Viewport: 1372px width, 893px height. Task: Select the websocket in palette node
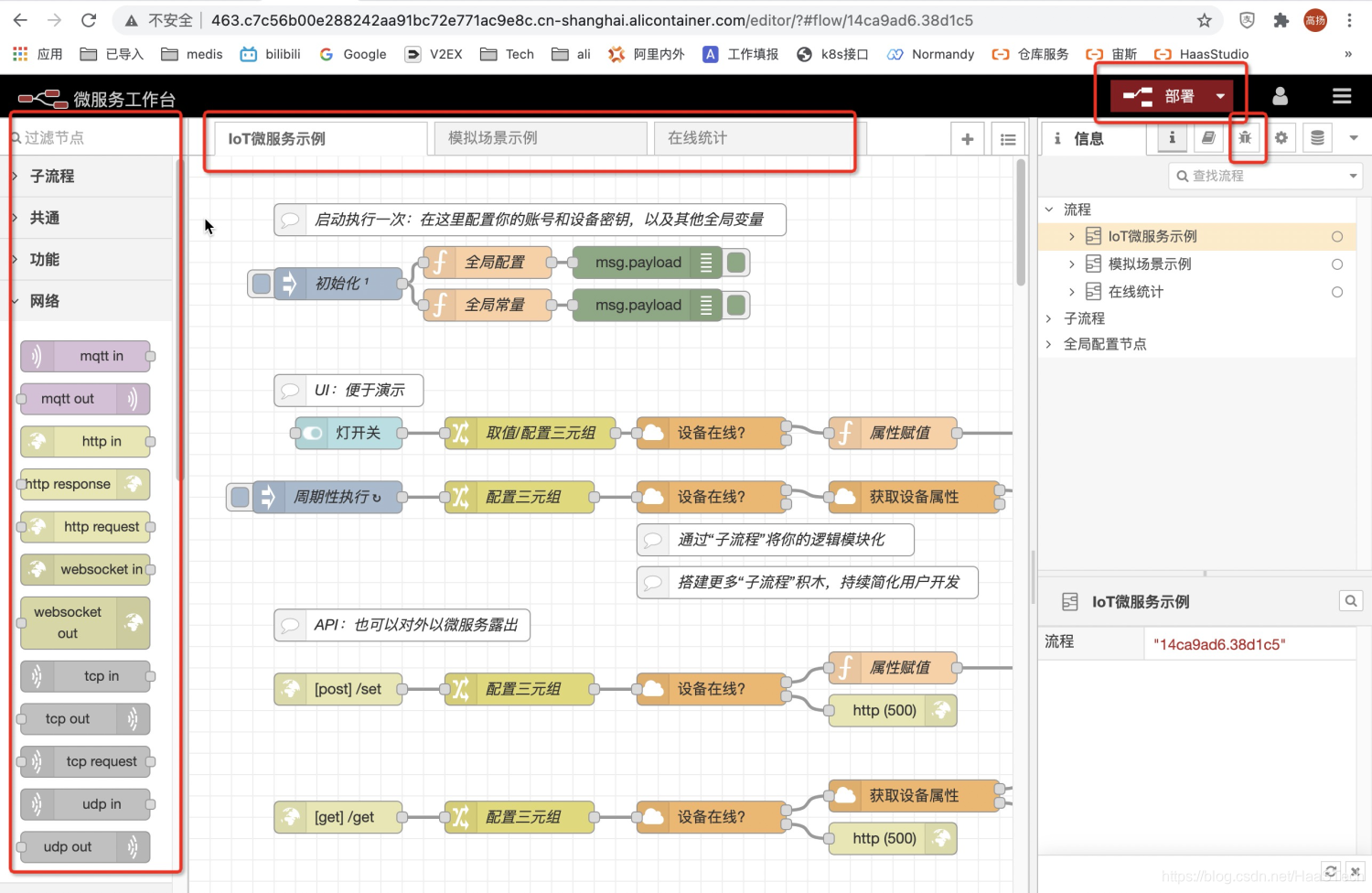point(86,569)
